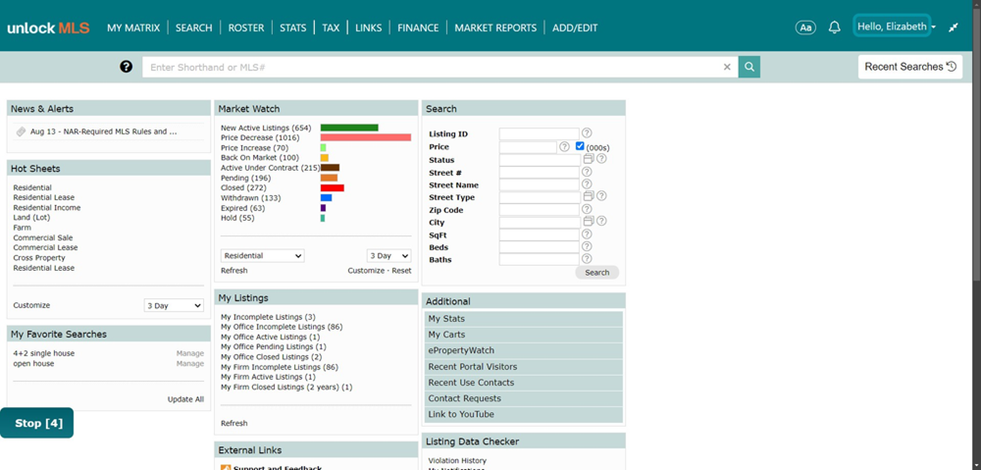The image size is (981, 470).
Task: Click the attachment icon beside Aug 13 alert
Action: (x=21, y=132)
